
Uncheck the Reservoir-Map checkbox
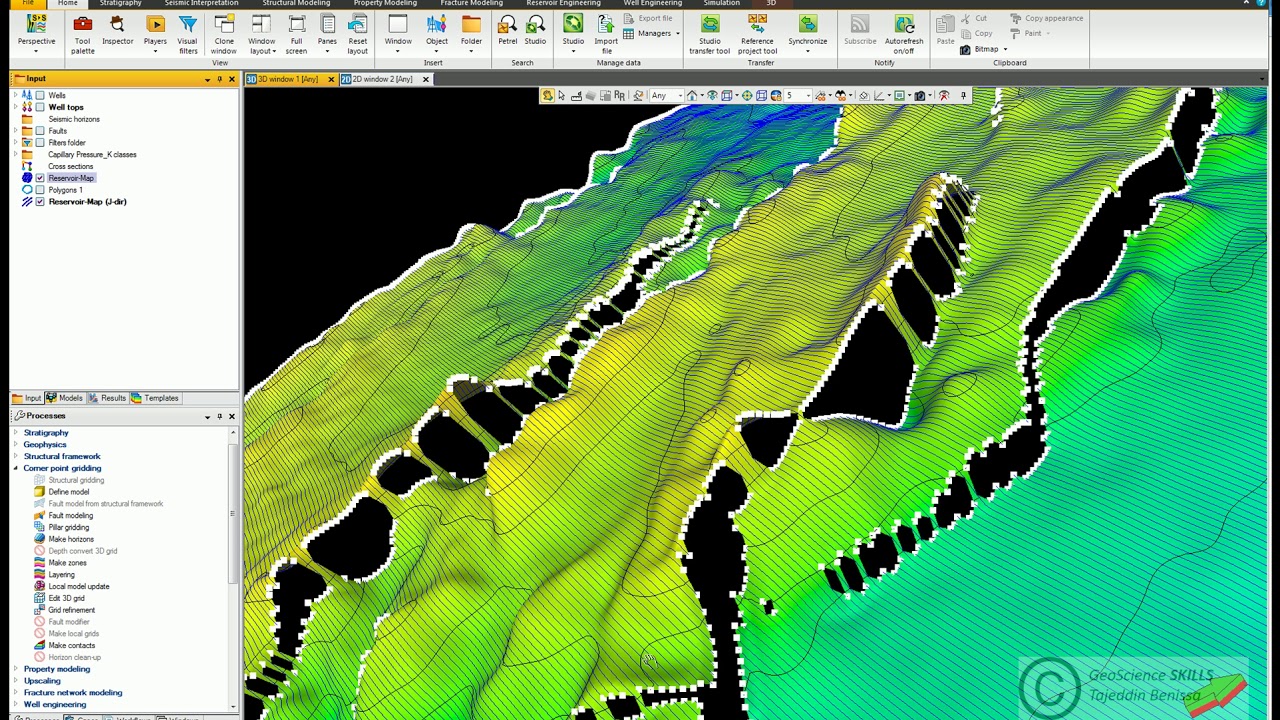pos(40,178)
